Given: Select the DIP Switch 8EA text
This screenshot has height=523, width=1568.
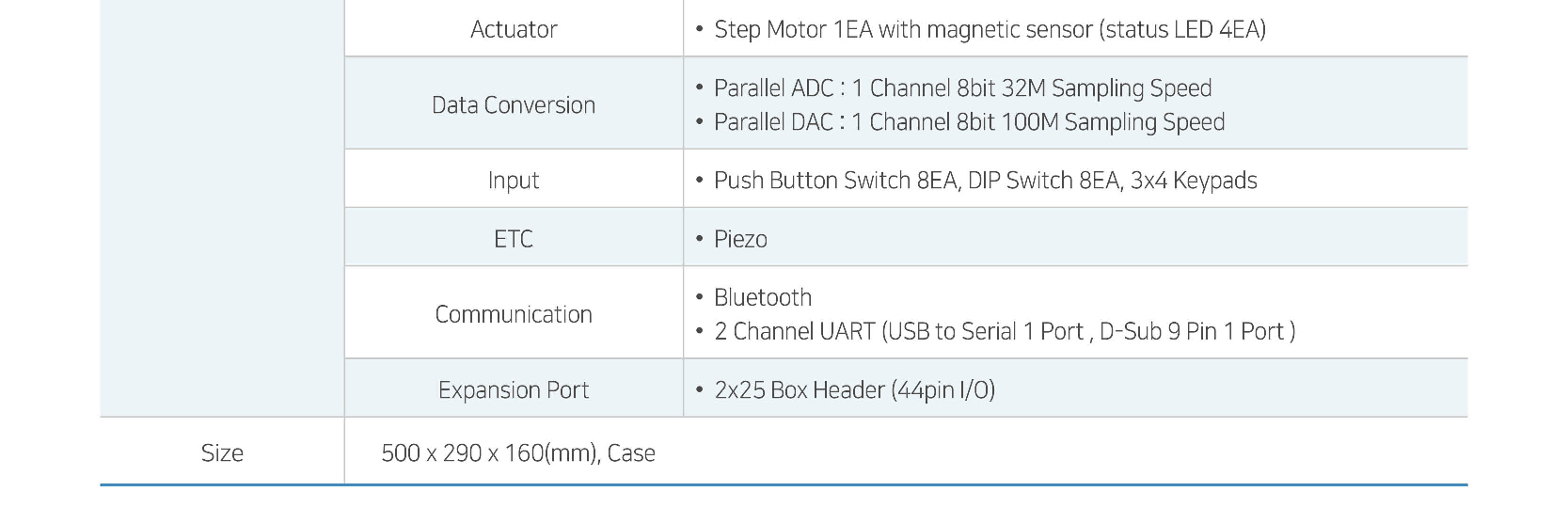Looking at the screenshot, I should [1044, 181].
